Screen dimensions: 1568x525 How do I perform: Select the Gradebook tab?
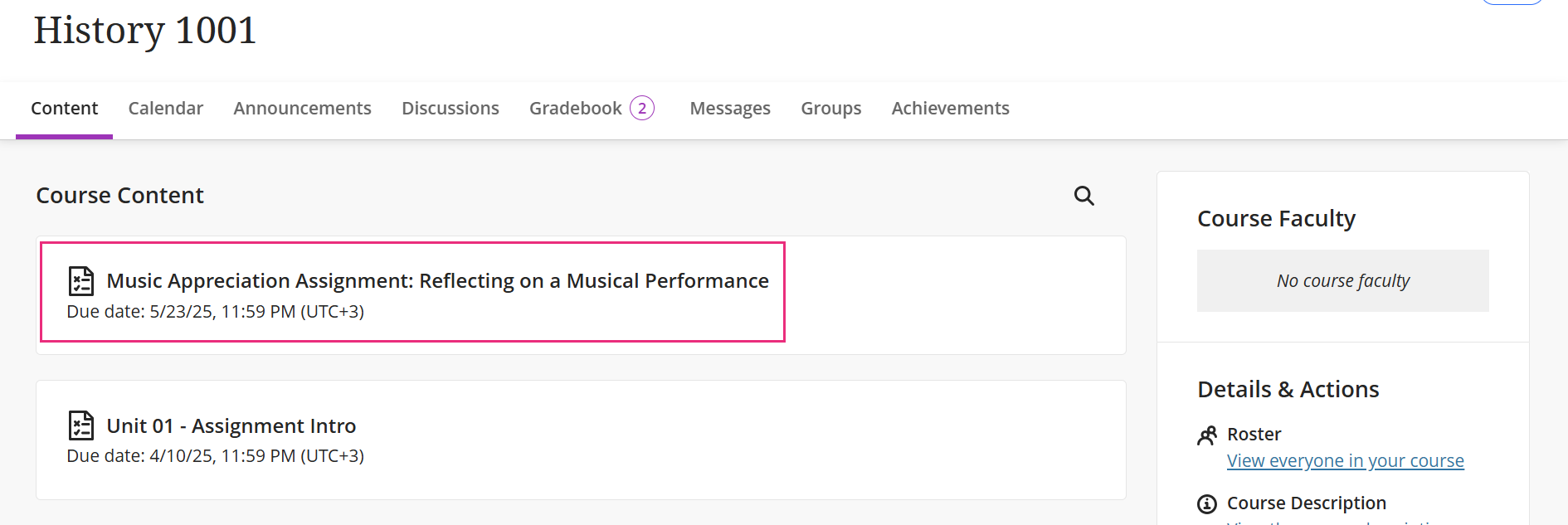[575, 109]
